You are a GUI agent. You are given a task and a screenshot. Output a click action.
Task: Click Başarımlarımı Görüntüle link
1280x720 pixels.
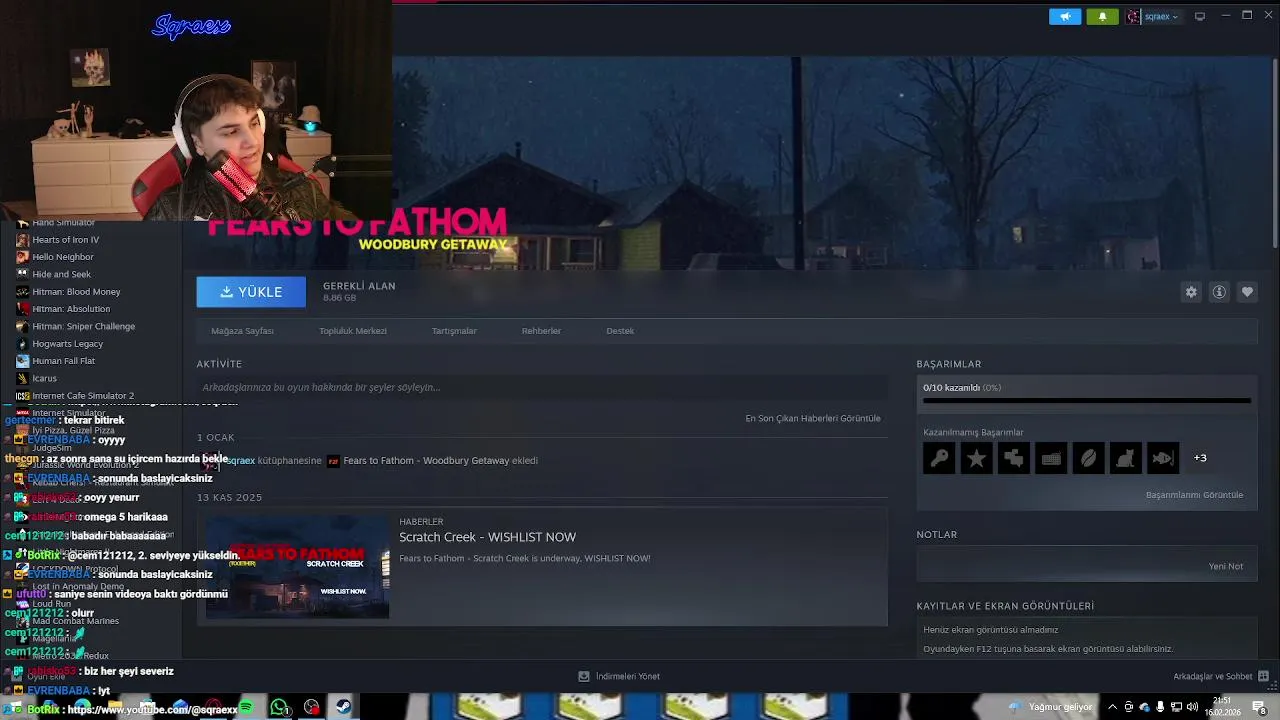tap(1194, 495)
